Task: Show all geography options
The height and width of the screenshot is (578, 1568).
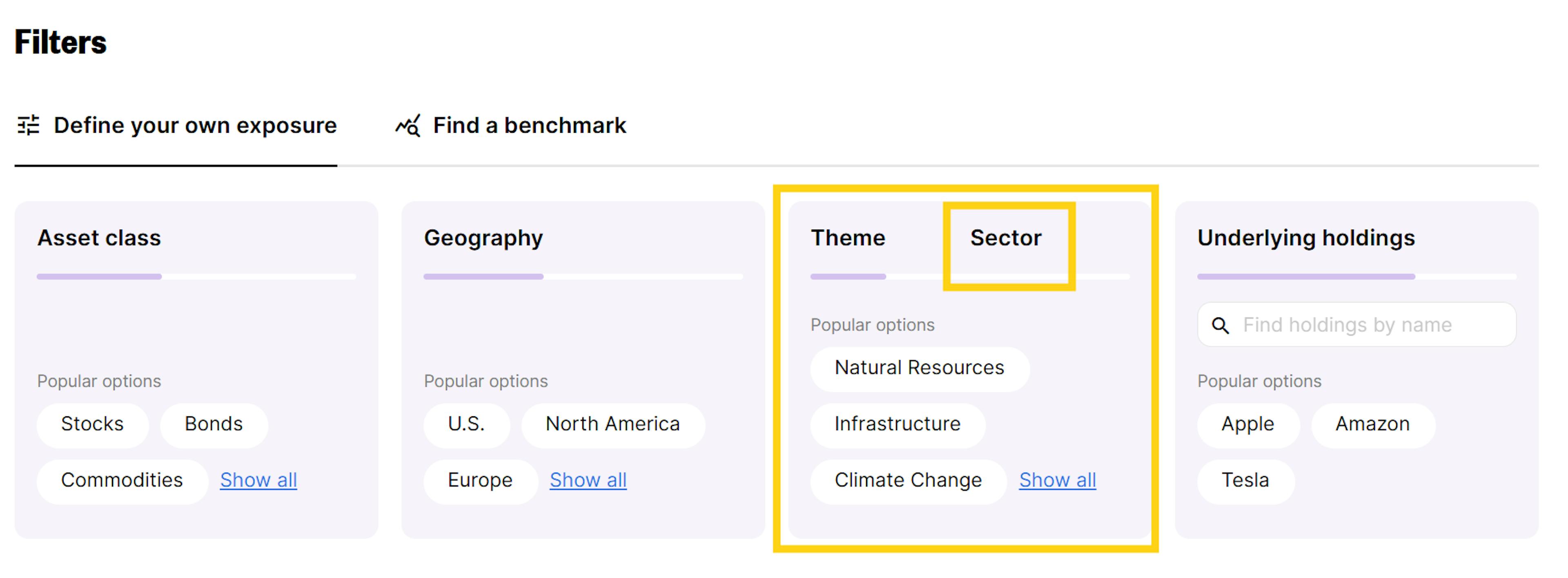Action: 588,480
